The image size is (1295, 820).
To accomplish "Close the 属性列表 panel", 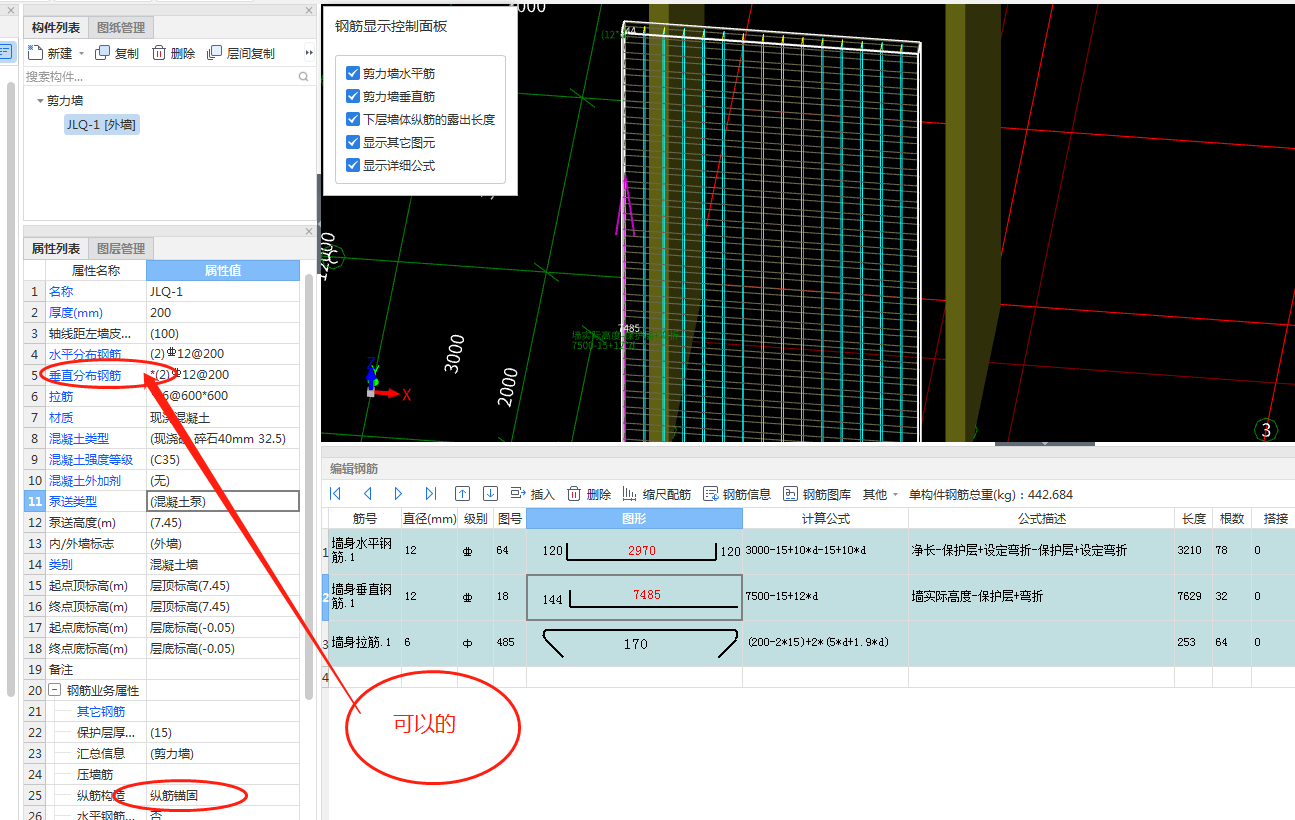I will 308,231.
